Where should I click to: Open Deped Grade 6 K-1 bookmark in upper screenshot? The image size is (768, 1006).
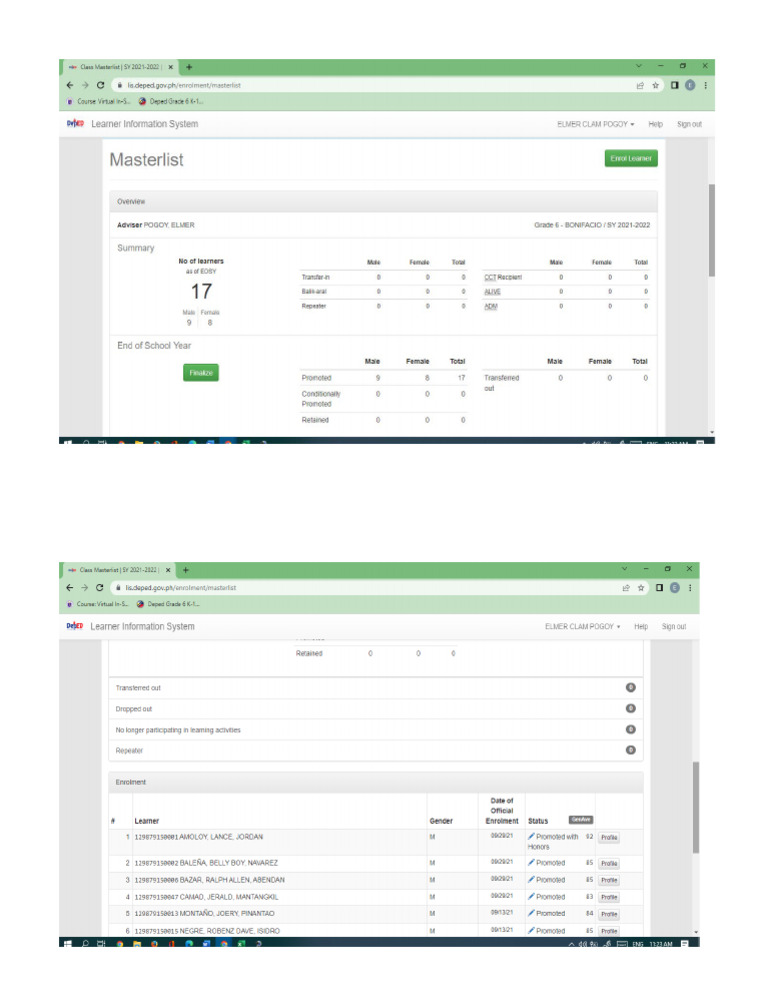pos(171,101)
